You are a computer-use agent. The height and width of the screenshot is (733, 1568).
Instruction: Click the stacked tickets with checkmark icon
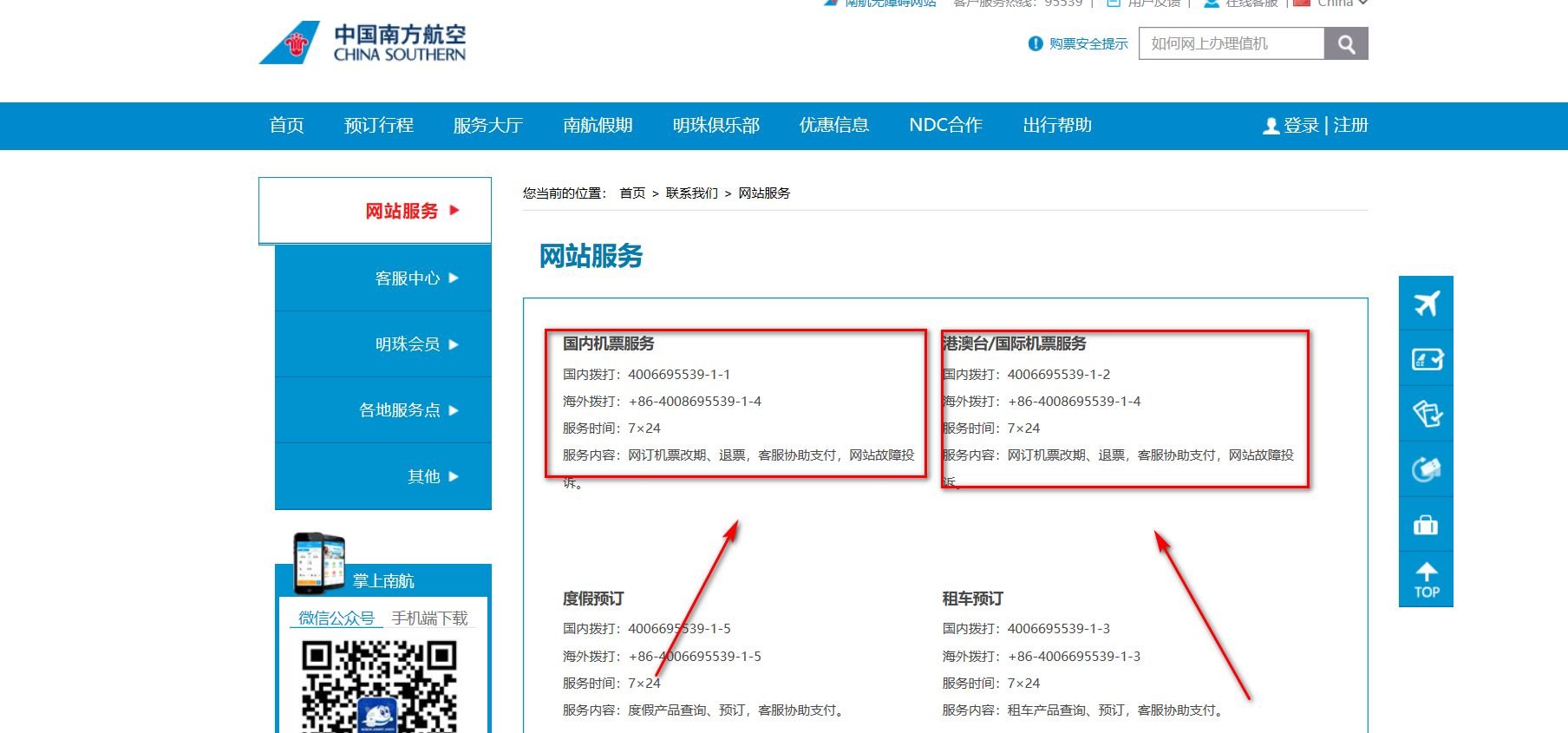(x=1426, y=413)
